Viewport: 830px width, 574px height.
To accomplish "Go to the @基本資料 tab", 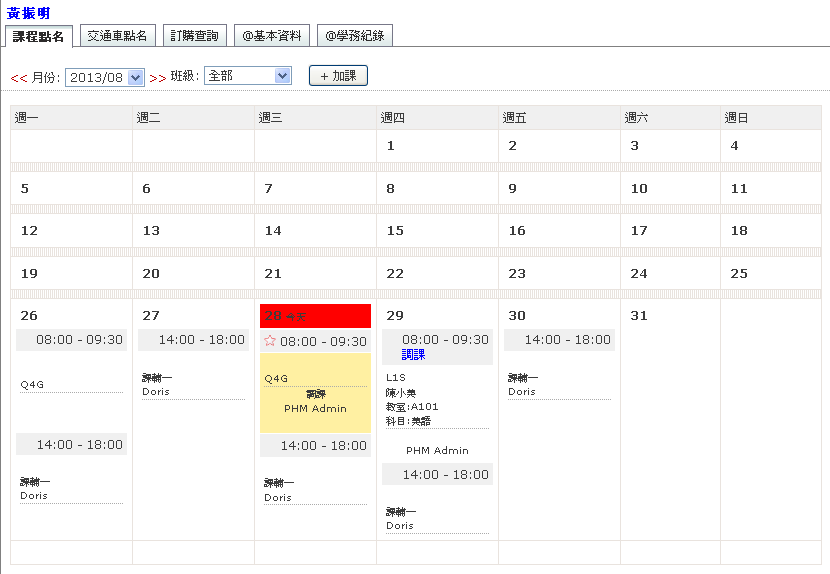I will click(x=272, y=35).
